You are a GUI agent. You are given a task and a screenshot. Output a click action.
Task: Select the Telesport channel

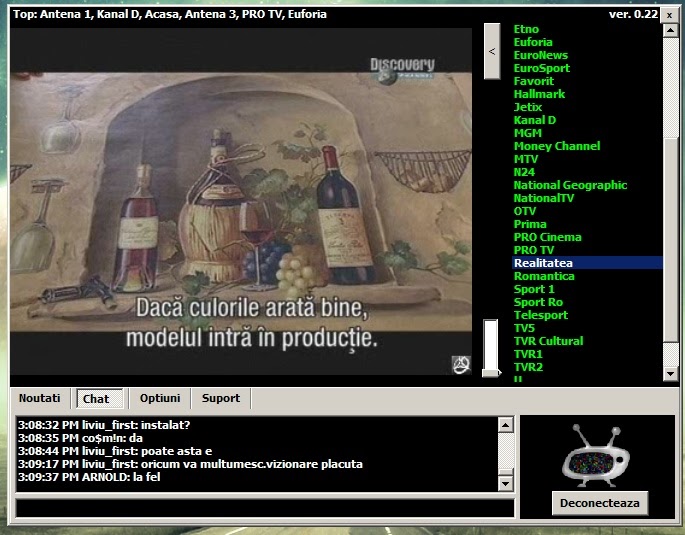click(541, 315)
